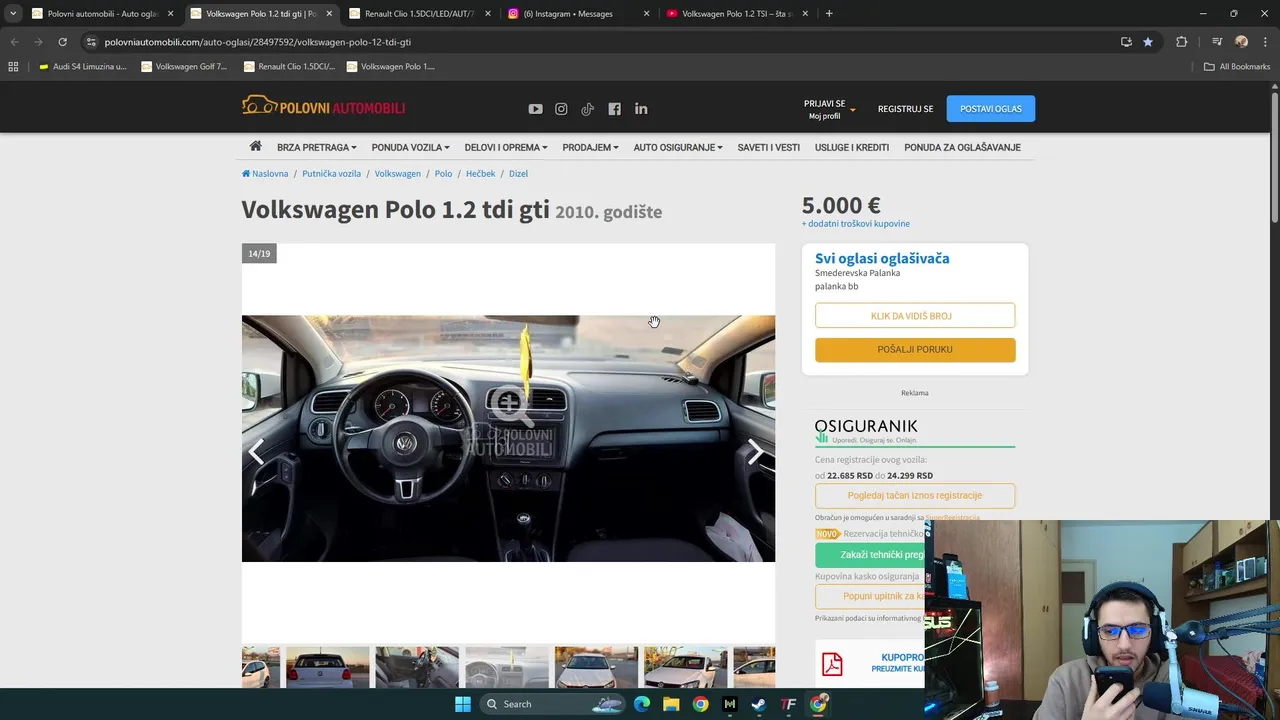Screen dimensions: 1280x720
Task: Open PONUDA ZA OGLAŠAVANJE menu item
Action: [962, 147]
